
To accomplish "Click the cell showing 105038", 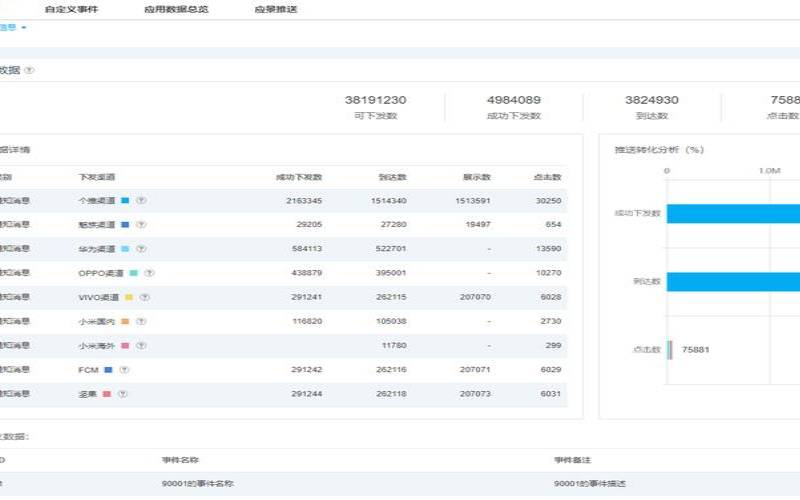I will pos(391,321).
